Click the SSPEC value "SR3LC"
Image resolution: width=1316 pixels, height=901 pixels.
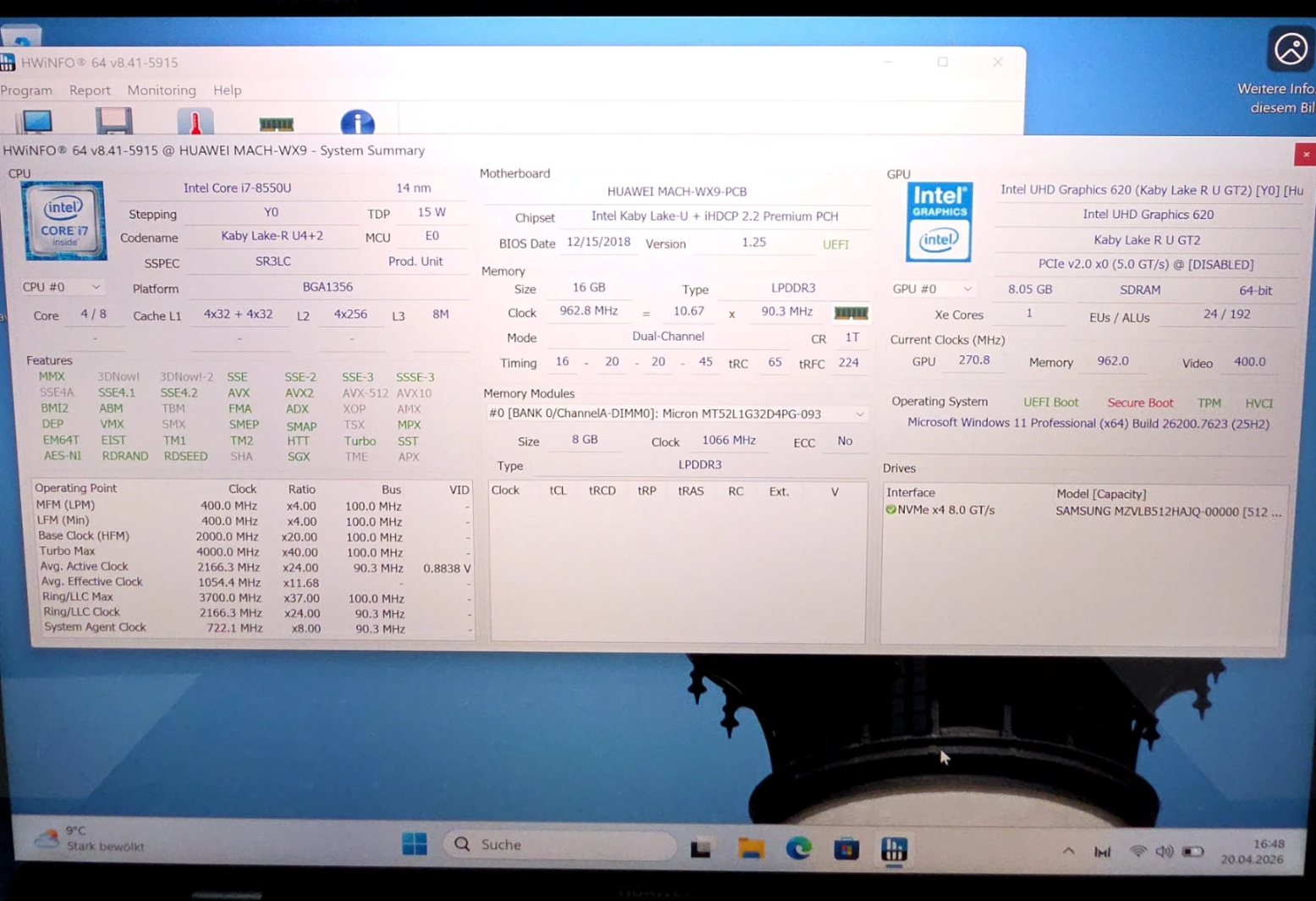point(273,261)
